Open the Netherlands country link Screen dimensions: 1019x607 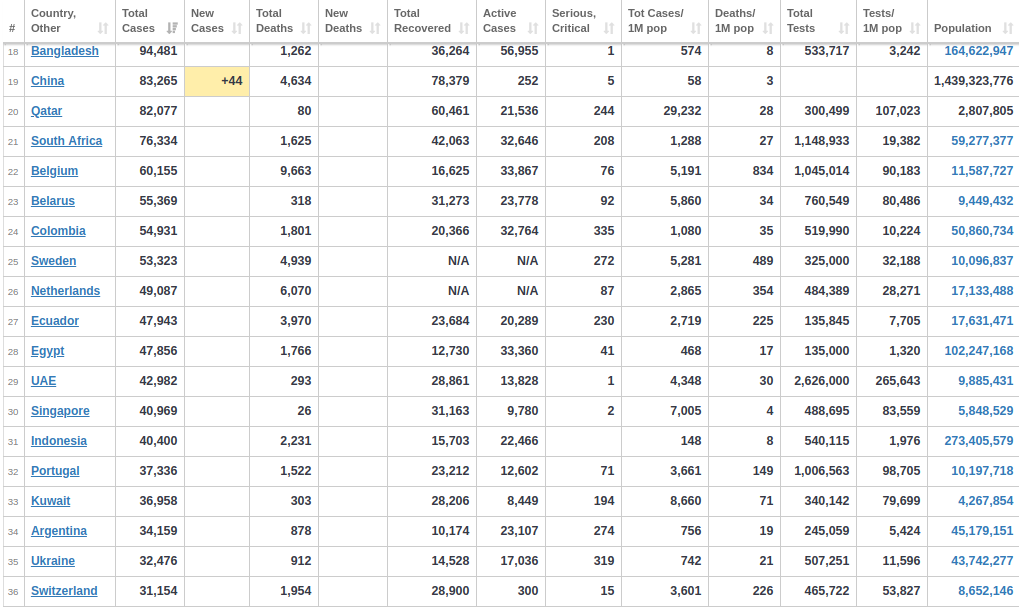click(66, 291)
